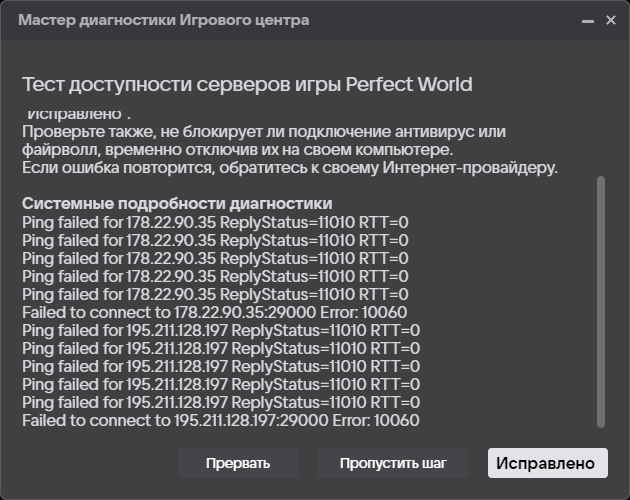Click the Failed to connect 178.22.90.35:29000 line
630x500 pixels.
tap(214, 312)
